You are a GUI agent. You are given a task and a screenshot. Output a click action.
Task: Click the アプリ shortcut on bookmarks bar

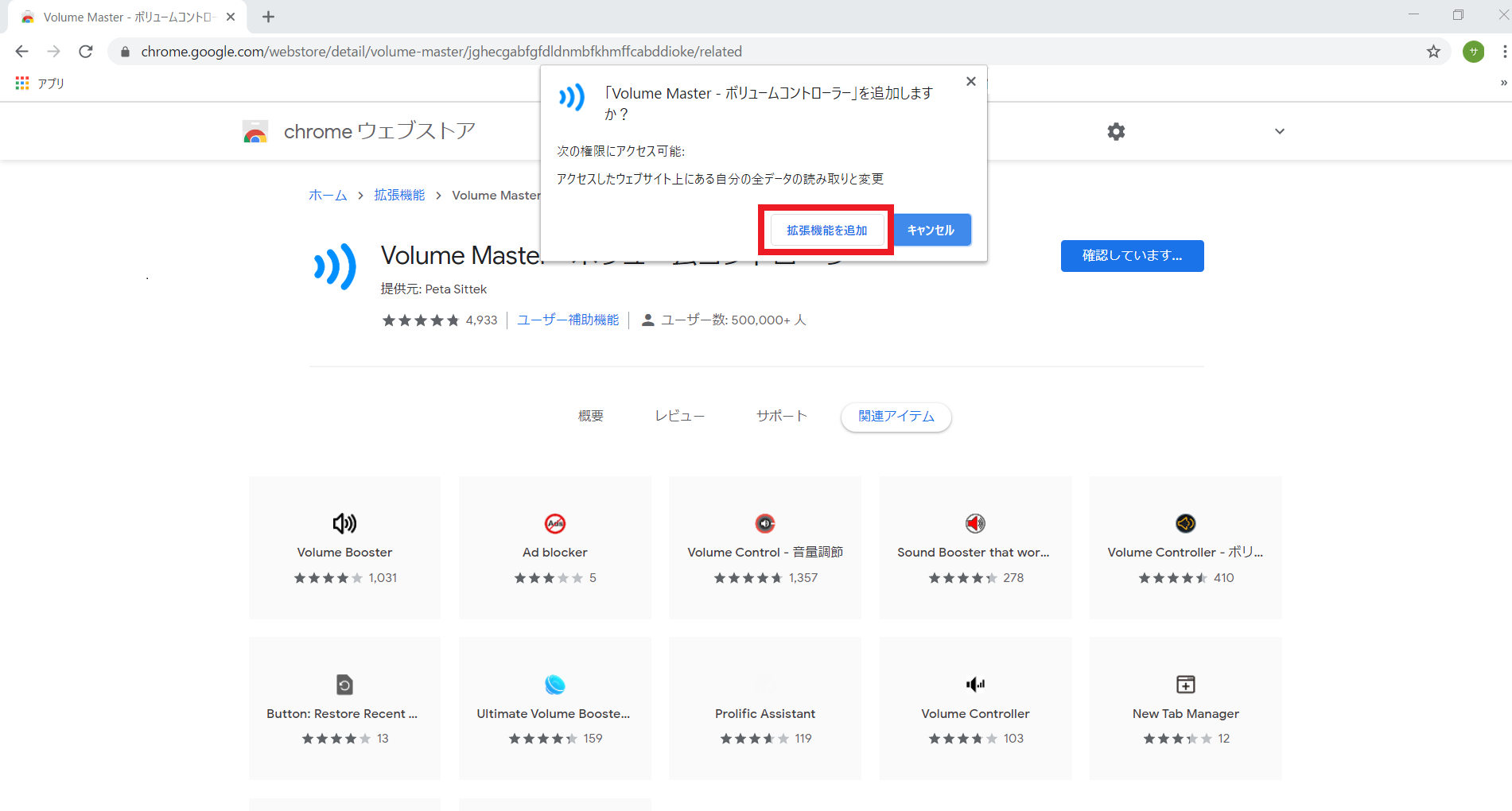tap(39, 82)
